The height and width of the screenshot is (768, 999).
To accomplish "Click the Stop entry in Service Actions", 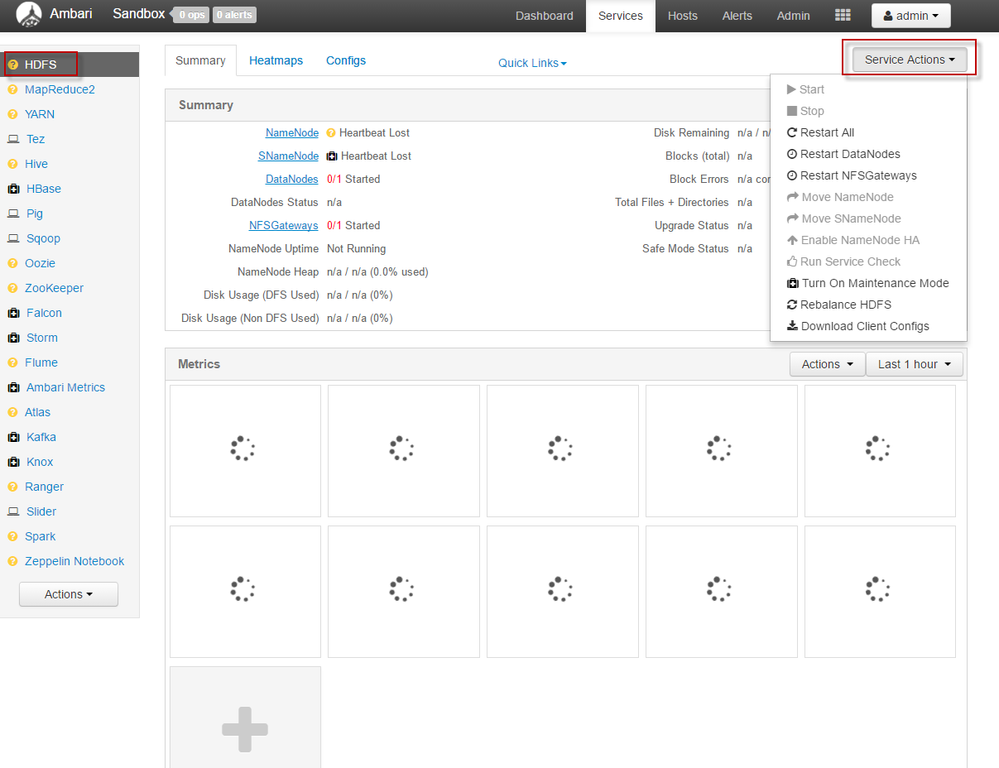I will tap(806, 111).
